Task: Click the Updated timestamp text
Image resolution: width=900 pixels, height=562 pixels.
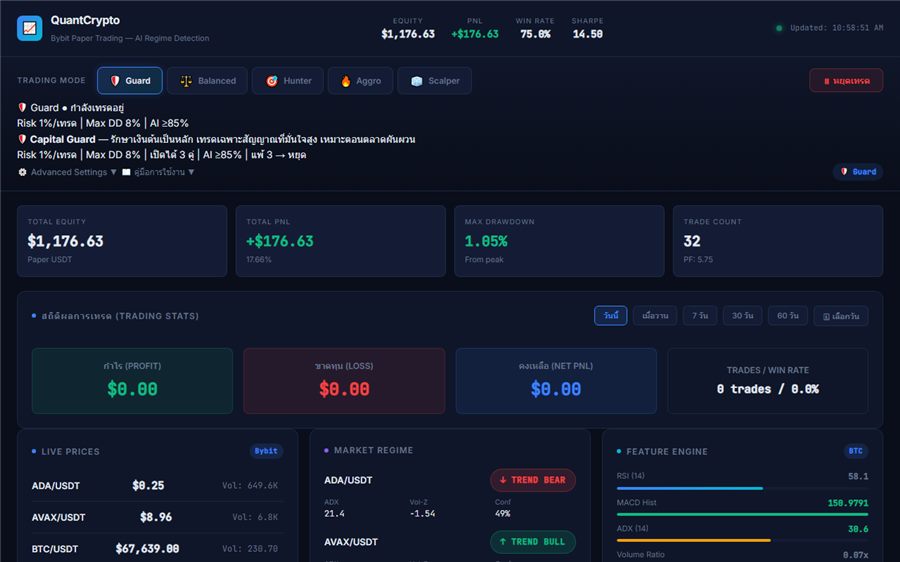Action: 836,28
